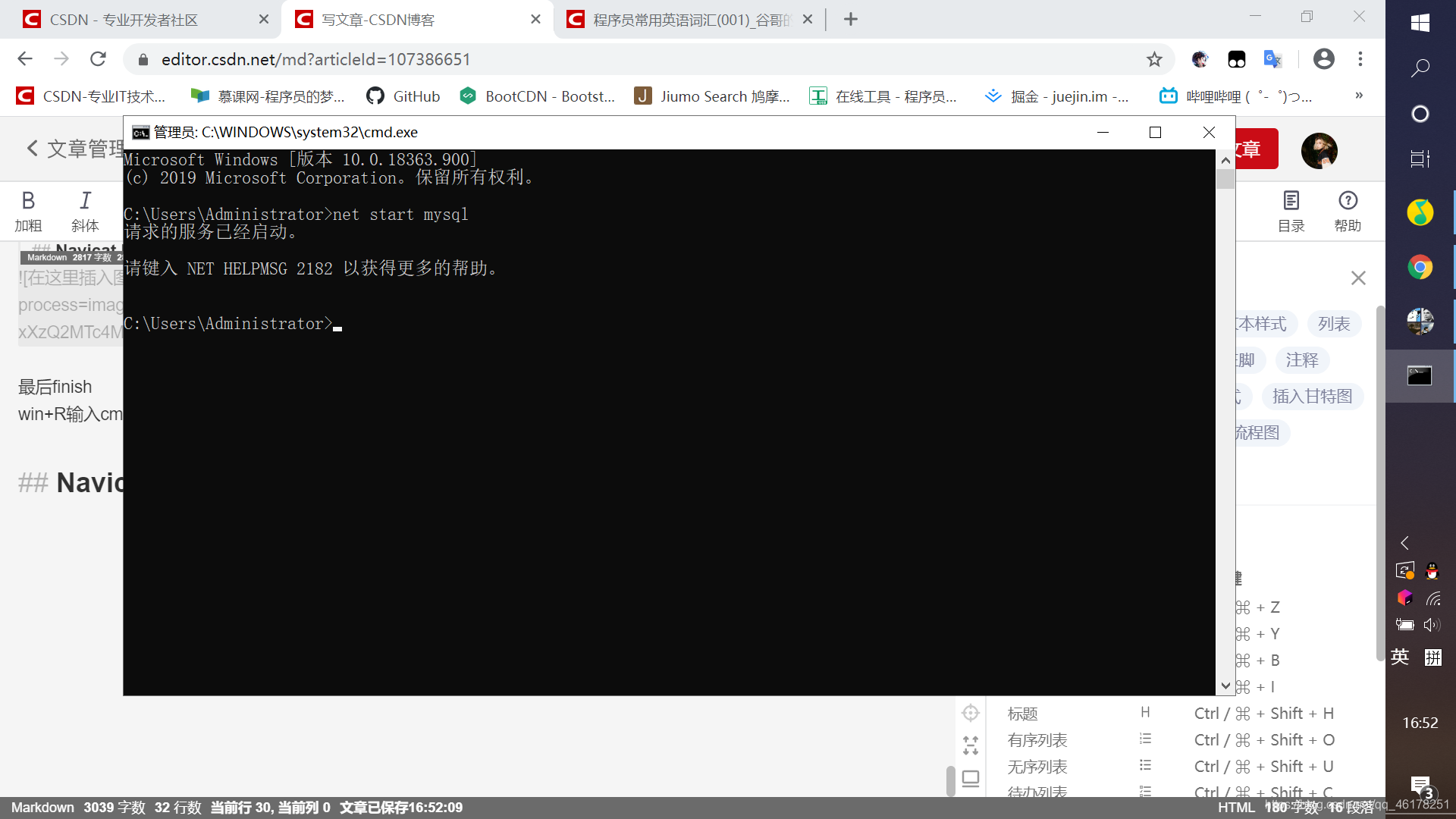Image resolution: width=1456 pixels, height=819 pixels.
Task: Close the help side panel
Action: [1358, 278]
